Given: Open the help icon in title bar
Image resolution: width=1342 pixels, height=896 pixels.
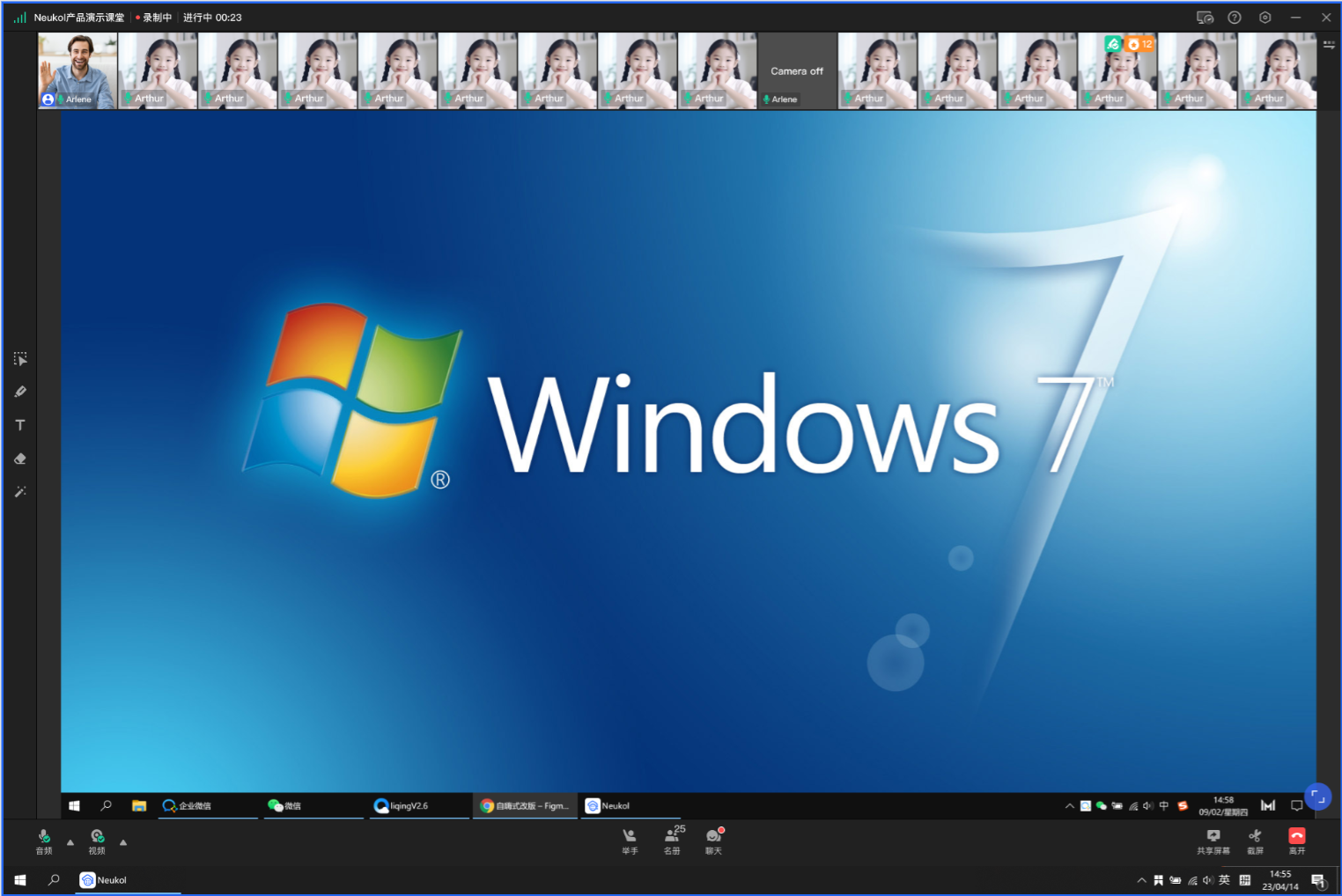Looking at the screenshot, I should (1235, 18).
